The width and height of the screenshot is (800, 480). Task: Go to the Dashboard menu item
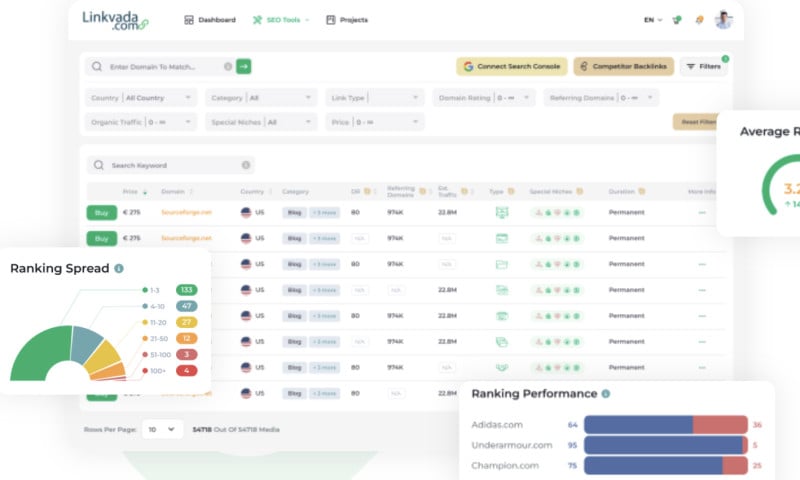(x=211, y=20)
